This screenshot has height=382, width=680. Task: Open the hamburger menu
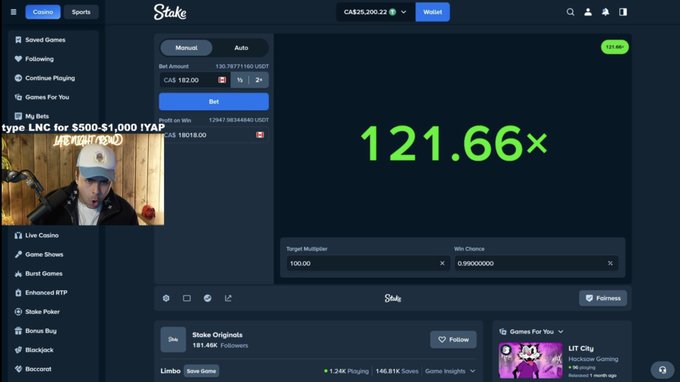13,12
